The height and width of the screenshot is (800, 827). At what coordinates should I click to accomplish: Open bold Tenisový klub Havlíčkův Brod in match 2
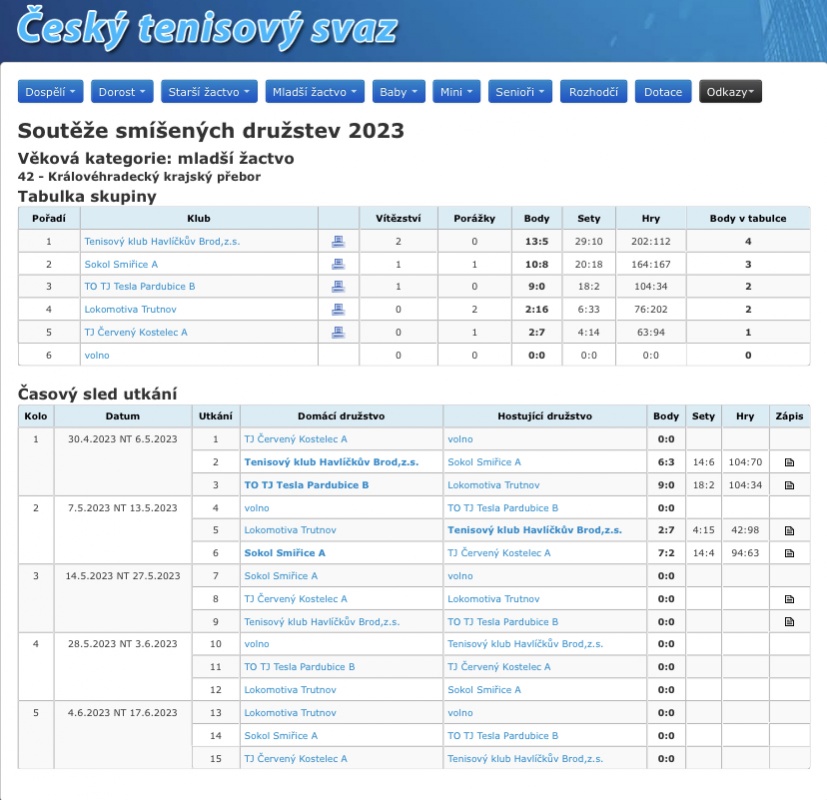[x=331, y=462]
